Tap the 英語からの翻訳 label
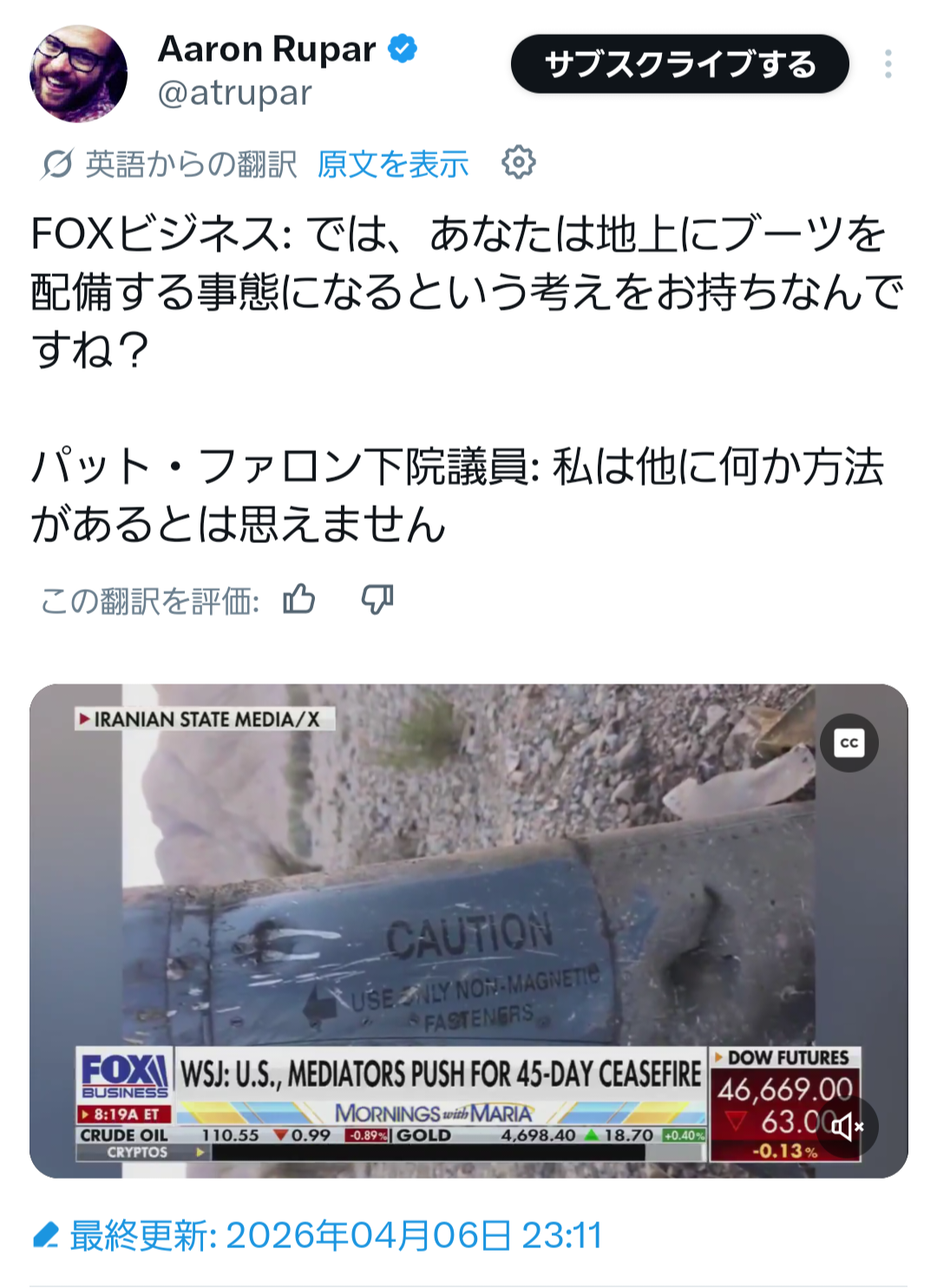Image resolution: width=937 pixels, height=1288 pixels. pos(191,164)
